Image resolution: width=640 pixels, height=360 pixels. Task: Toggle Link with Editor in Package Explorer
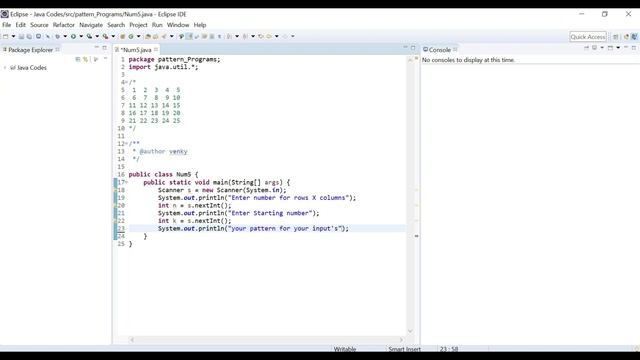(x=85, y=59)
